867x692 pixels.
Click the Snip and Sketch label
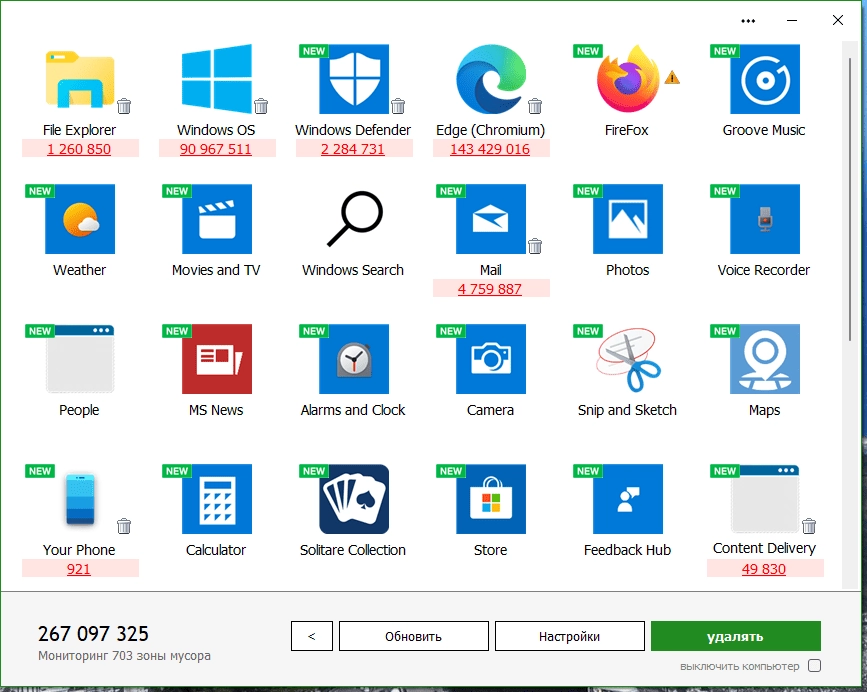tap(627, 410)
